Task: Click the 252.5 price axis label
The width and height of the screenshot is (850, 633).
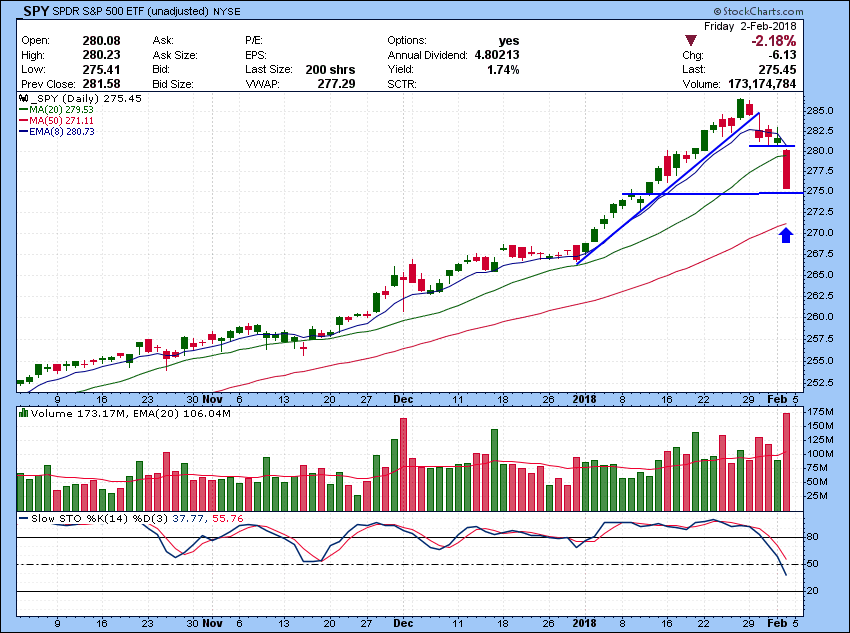Action: click(x=819, y=383)
